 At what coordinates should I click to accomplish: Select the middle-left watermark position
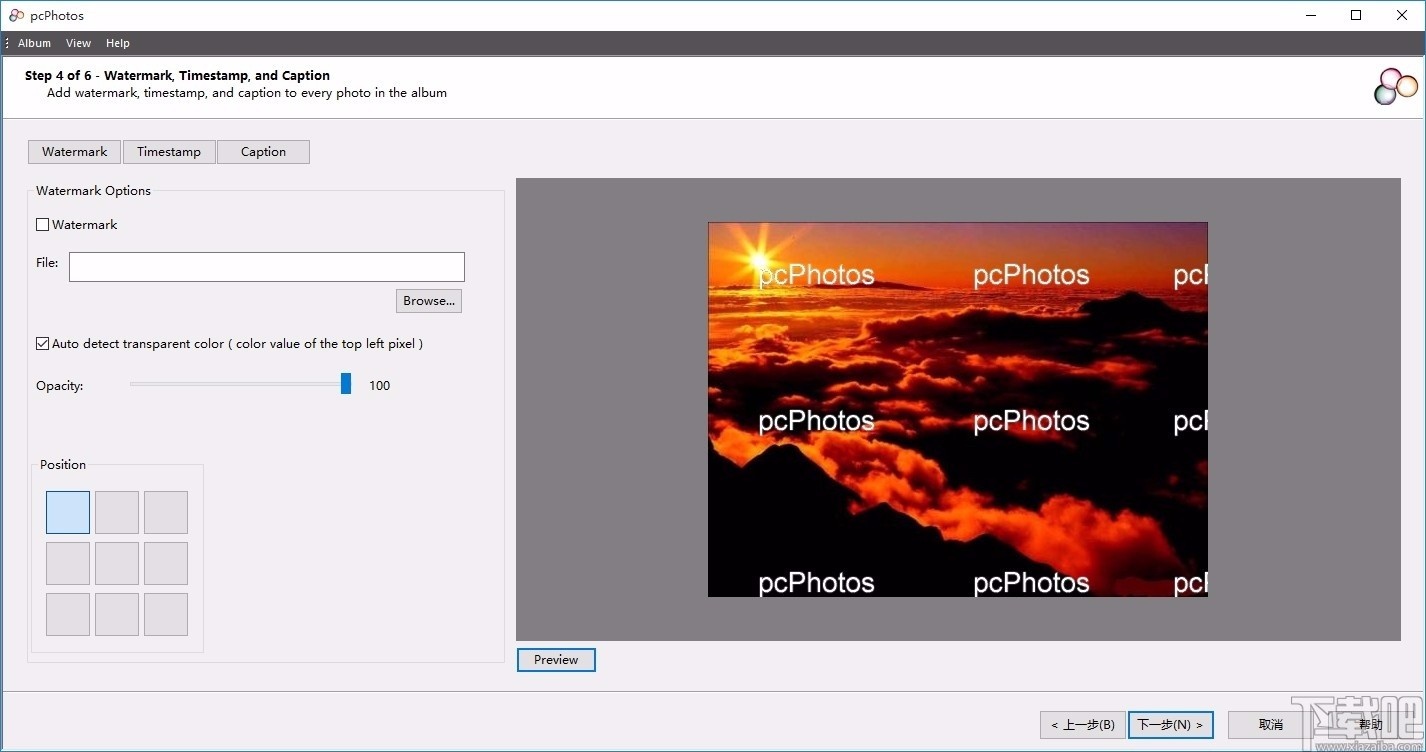click(x=68, y=563)
